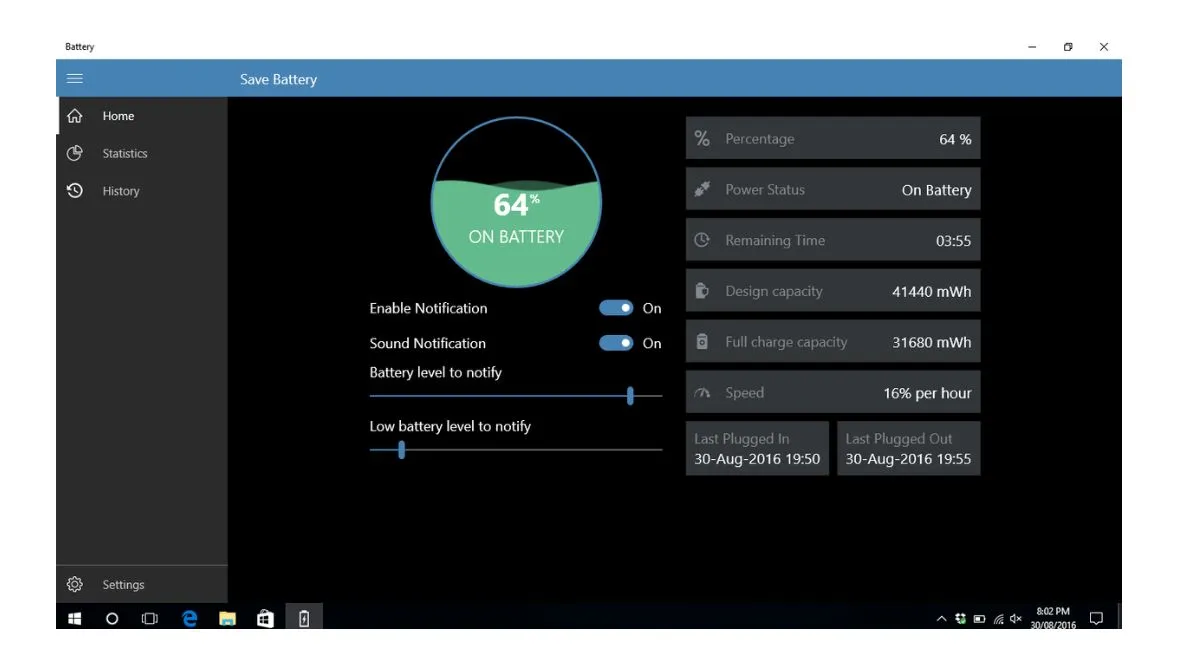
Task: Click the Home icon in sidebar
Action: [x=75, y=116]
